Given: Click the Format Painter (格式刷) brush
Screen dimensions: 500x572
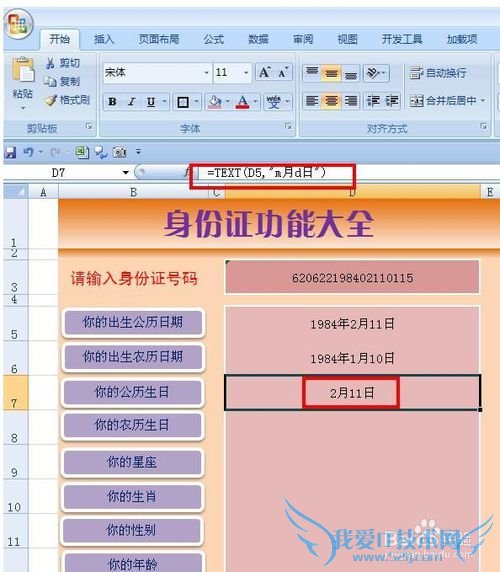Looking at the screenshot, I should click(x=51, y=100).
